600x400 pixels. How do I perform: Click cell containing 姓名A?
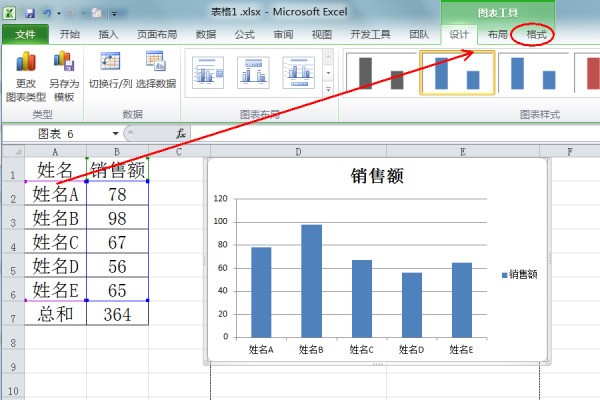pyautogui.click(x=55, y=194)
